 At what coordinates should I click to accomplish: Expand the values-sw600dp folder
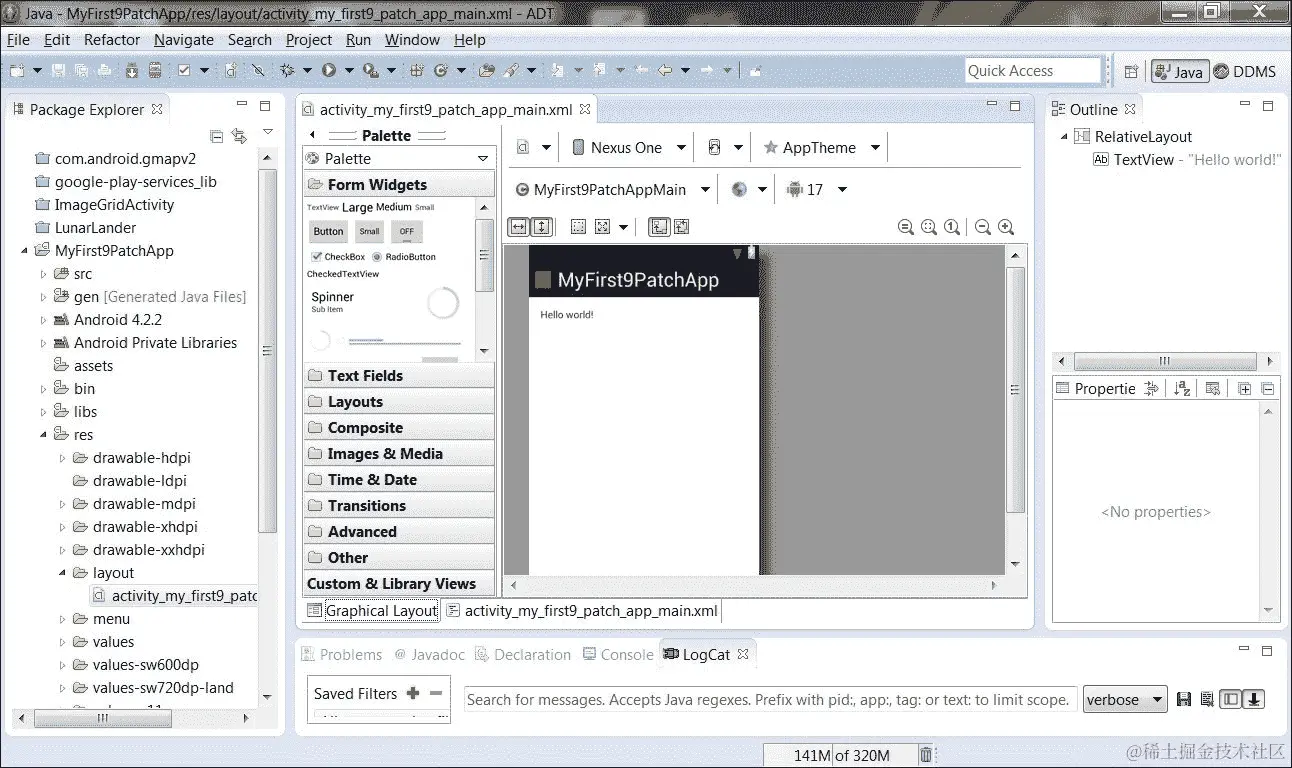(x=62, y=665)
